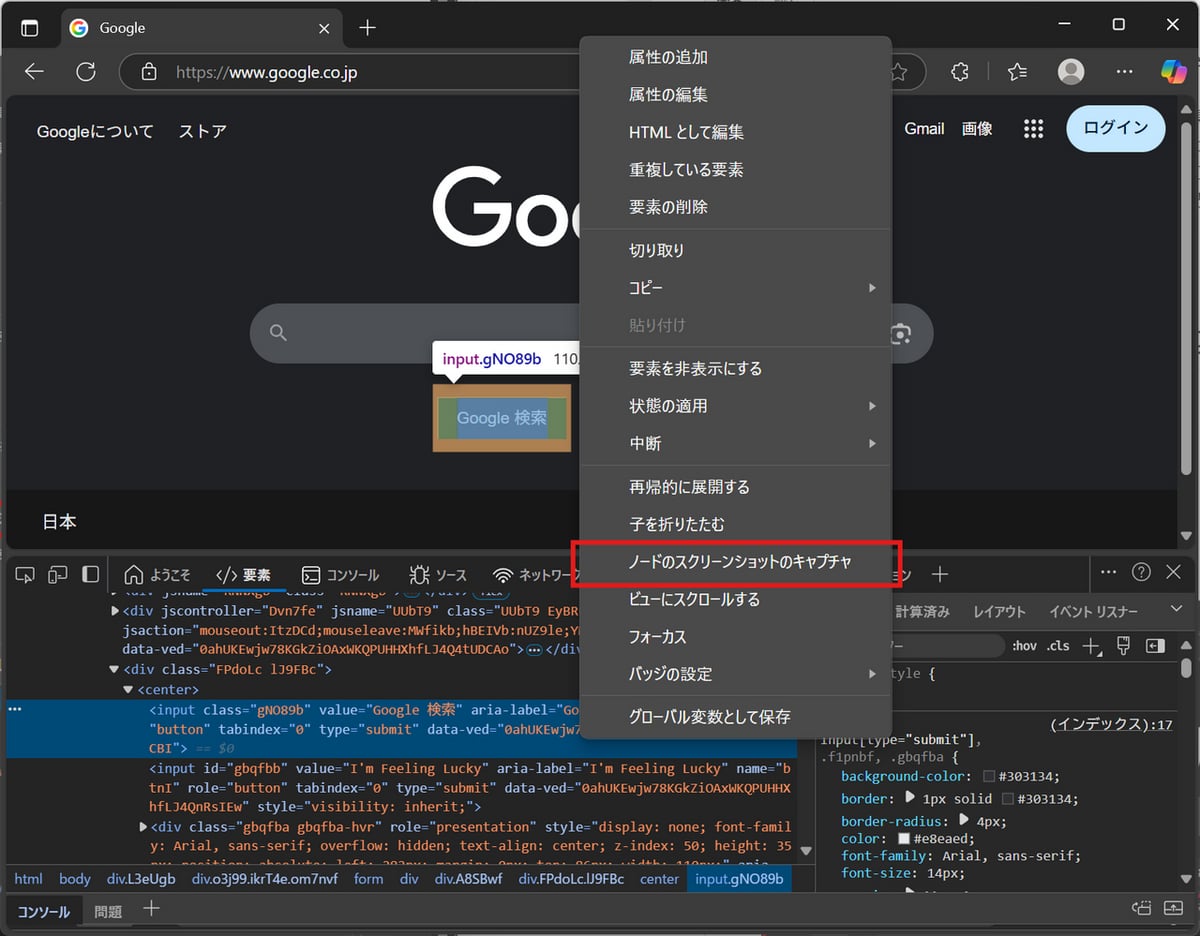
Task: Open 中断 submenu
Action: point(735,443)
